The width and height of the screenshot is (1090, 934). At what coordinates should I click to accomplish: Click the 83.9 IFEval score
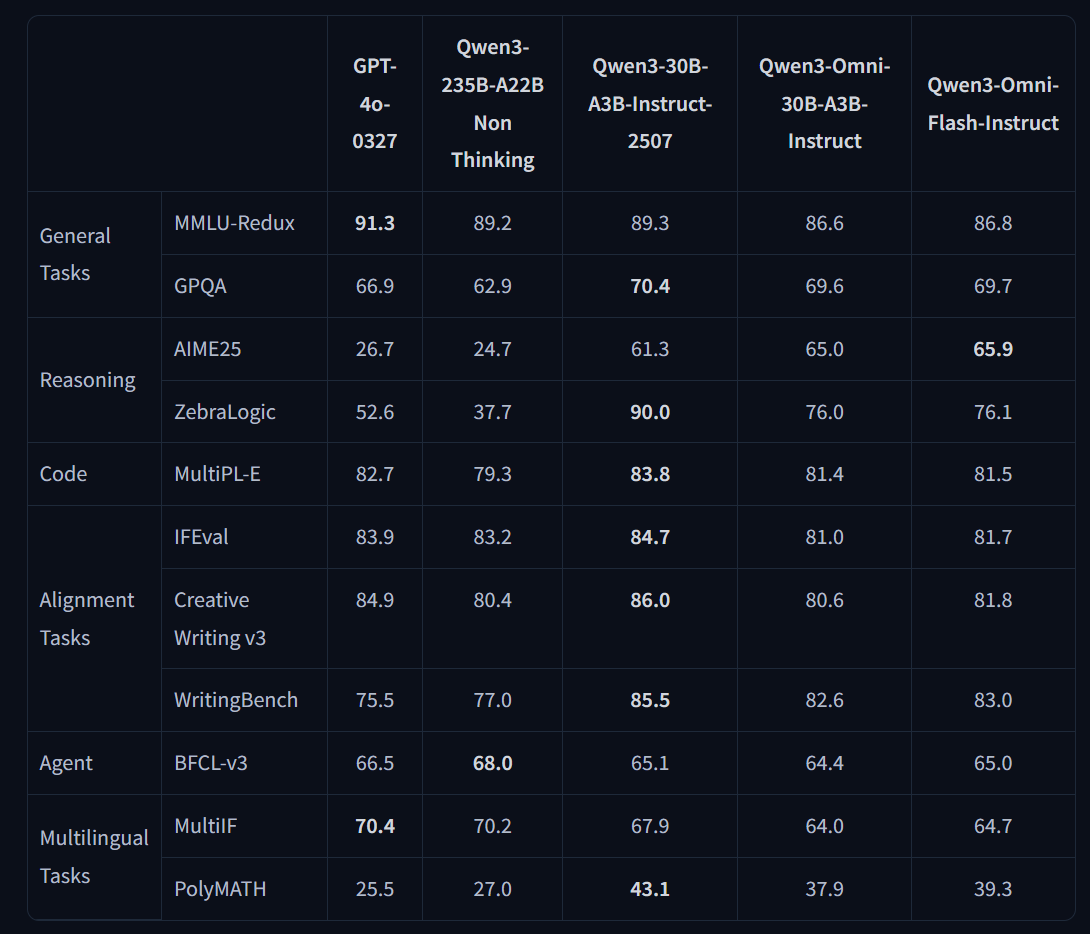375,537
